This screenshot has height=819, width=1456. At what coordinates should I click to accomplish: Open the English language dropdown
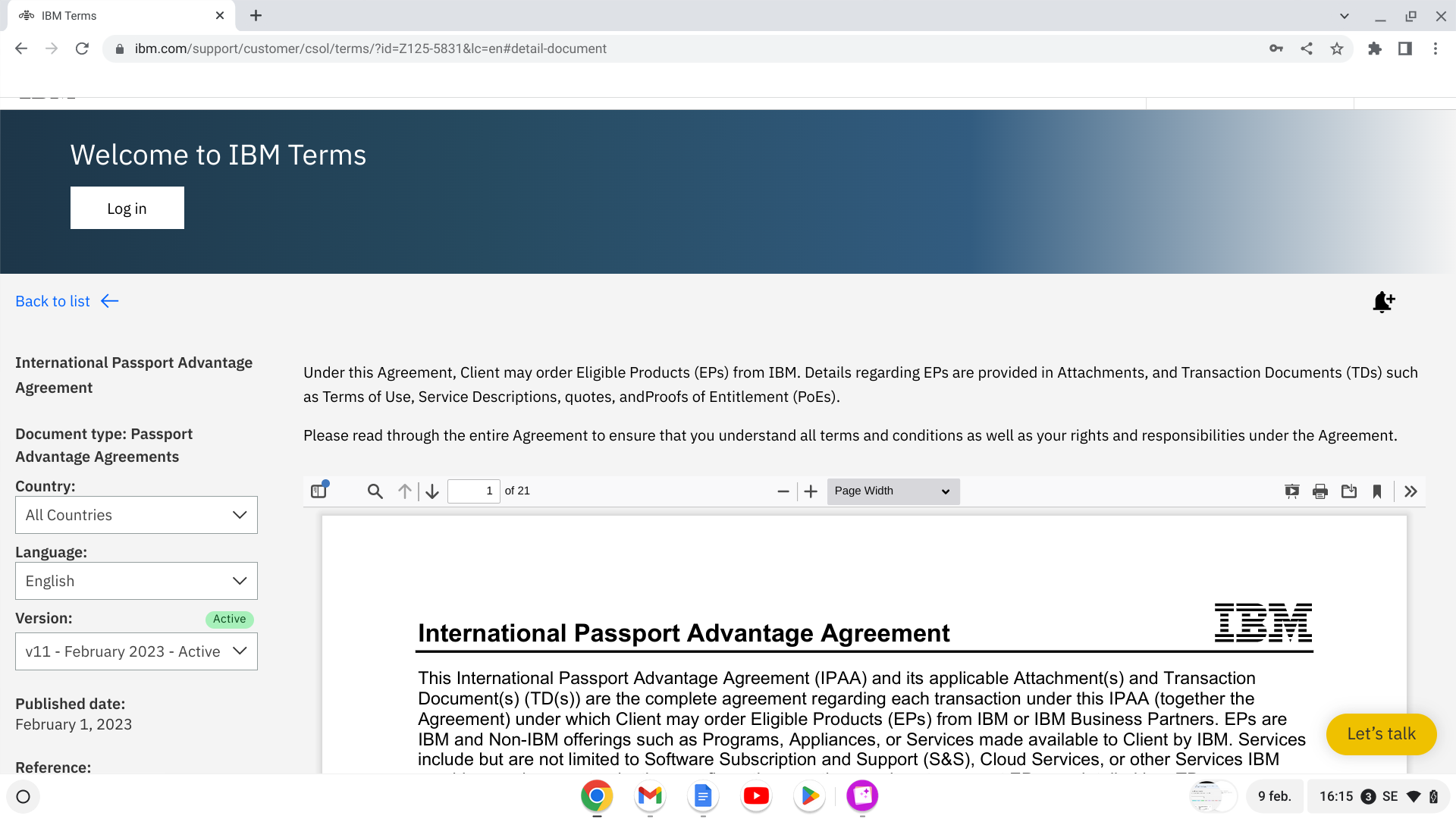pyautogui.click(x=136, y=581)
